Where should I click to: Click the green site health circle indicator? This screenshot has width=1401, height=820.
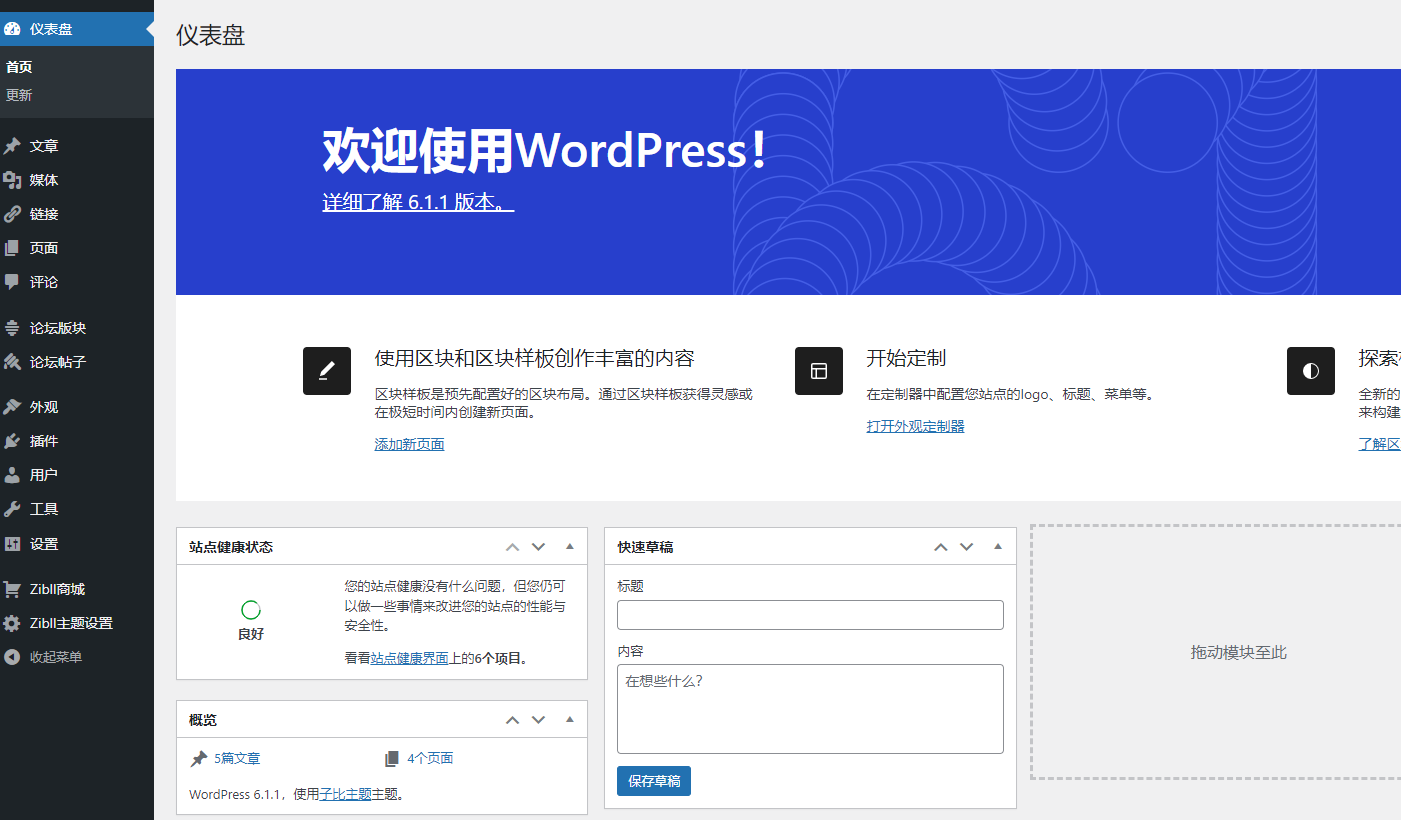pyautogui.click(x=251, y=610)
